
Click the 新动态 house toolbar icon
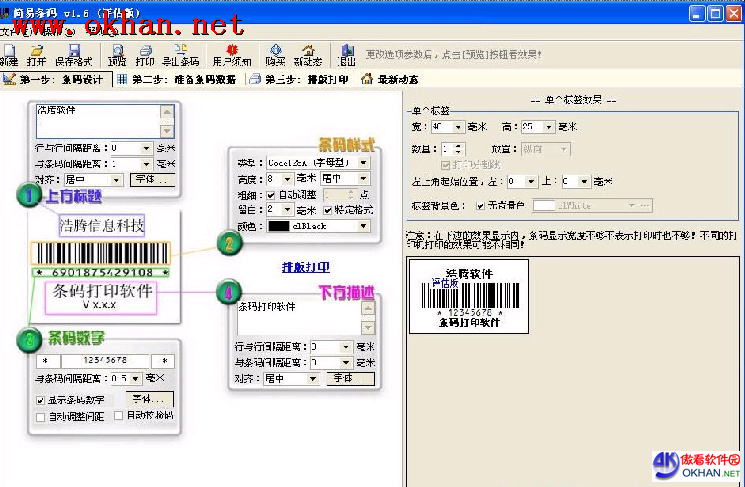coord(308,55)
